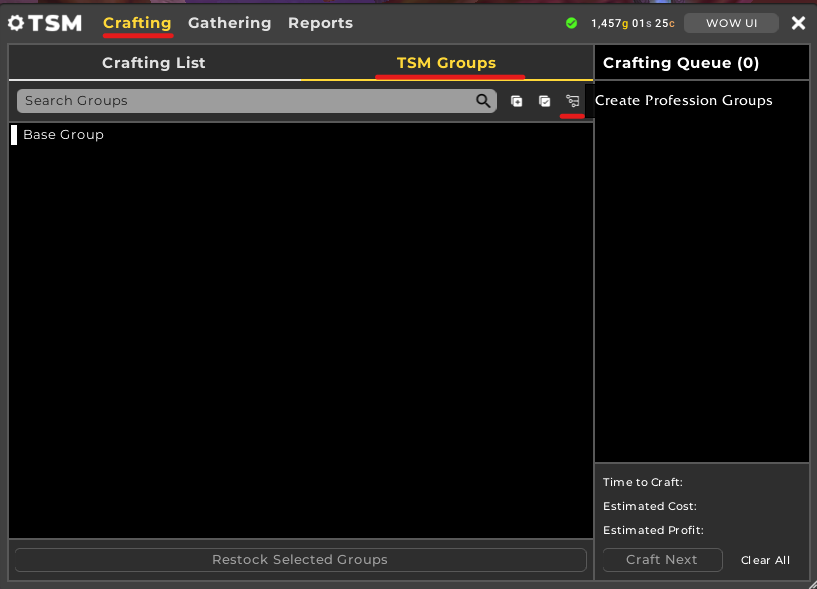Click Clear All in the crafting queue
This screenshot has width=817, height=589.
click(x=765, y=560)
